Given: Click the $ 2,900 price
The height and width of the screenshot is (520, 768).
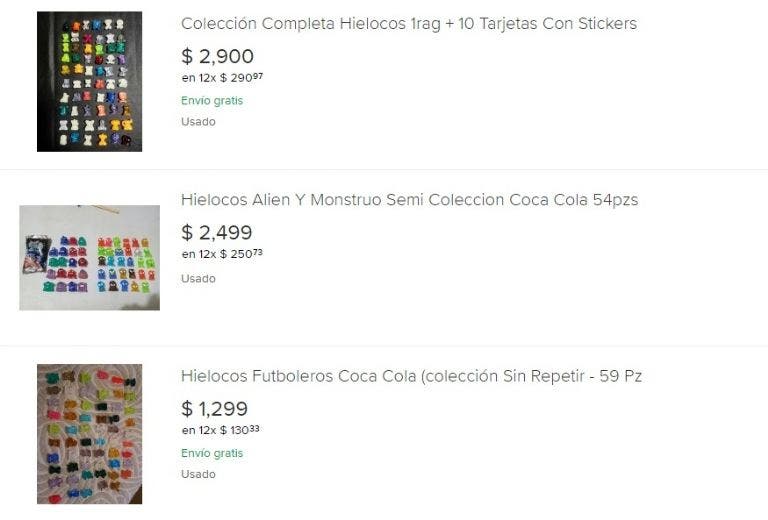Looking at the screenshot, I should (x=217, y=56).
